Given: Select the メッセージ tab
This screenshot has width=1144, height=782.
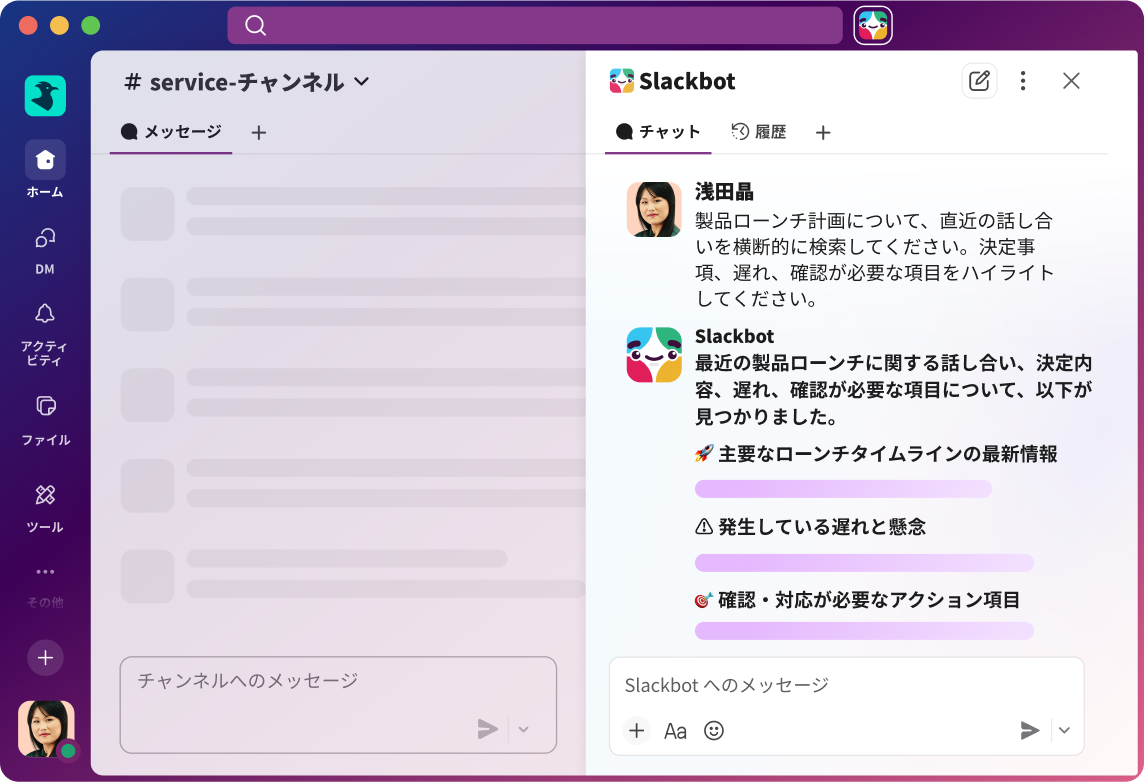Looking at the screenshot, I should pos(171,132).
